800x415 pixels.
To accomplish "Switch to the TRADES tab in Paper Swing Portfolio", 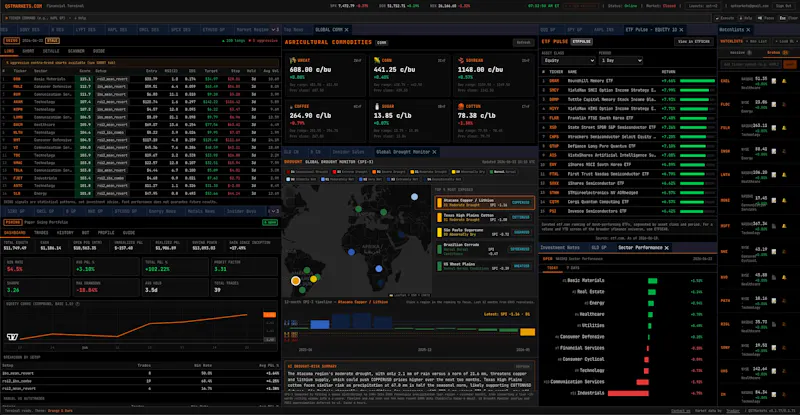I will point(41,233).
